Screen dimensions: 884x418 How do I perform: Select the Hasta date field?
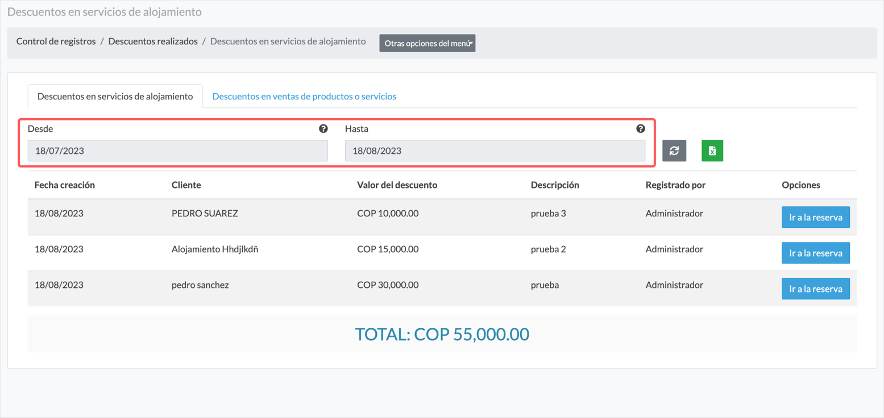tap(495, 151)
